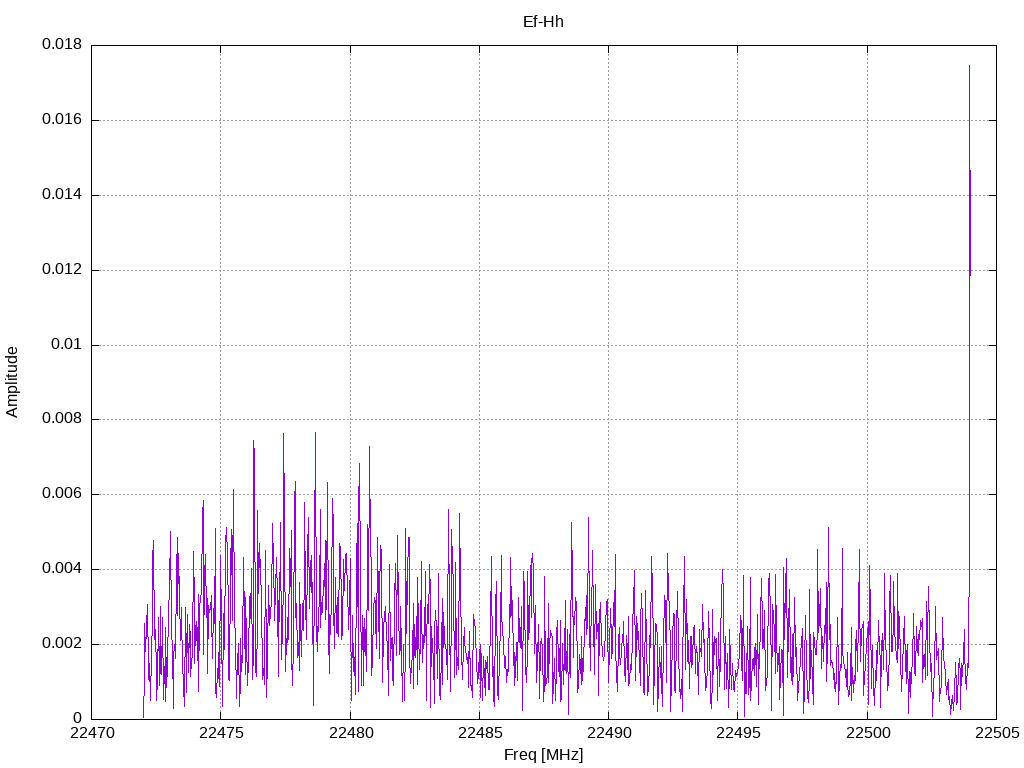The width and height of the screenshot is (1024, 768).
Task: Click the 0.006 y-axis tick label
Action: coord(62,494)
